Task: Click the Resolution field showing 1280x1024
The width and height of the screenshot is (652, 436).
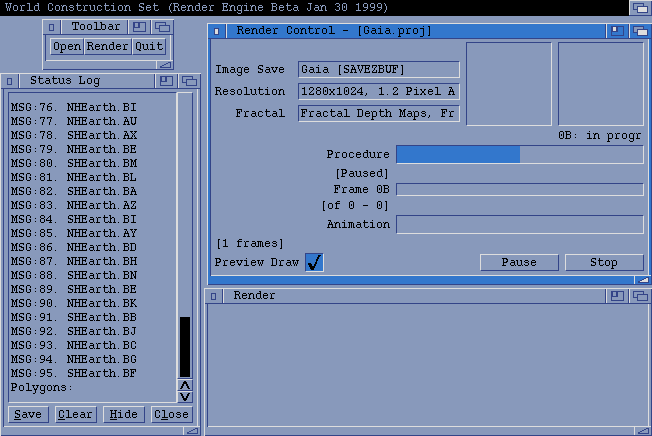Action: 378,91
